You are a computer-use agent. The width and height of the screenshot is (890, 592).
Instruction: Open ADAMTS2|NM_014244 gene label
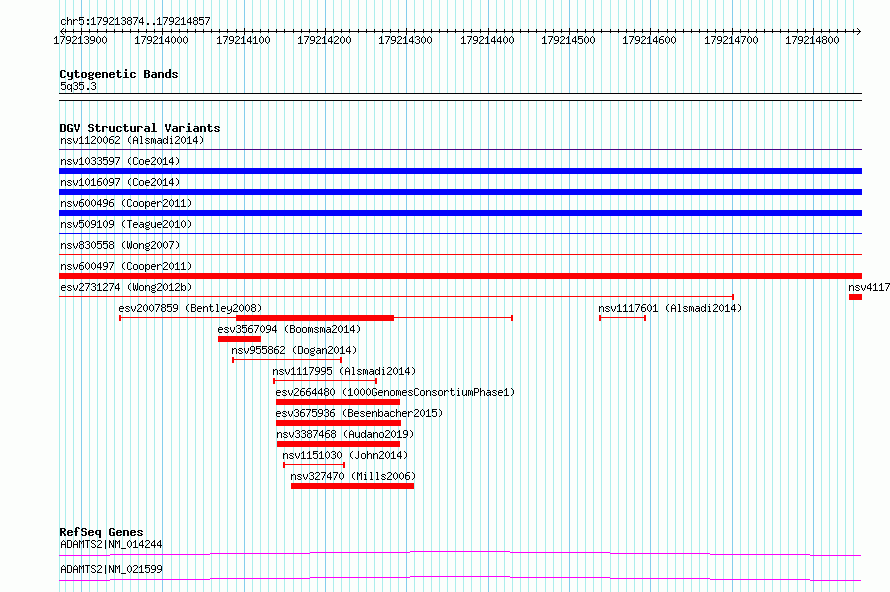pyautogui.click(x=111, y=544)
